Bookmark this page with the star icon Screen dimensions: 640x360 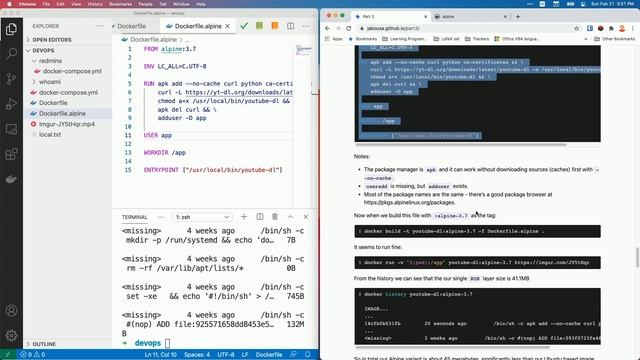(576, 29)
